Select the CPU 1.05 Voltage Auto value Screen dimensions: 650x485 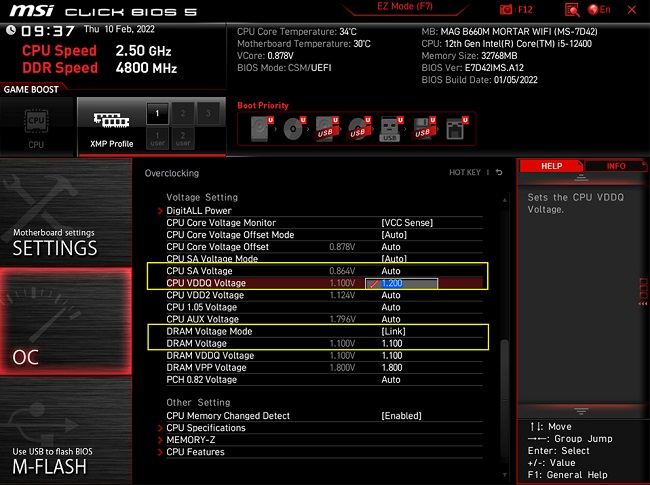click(391, 307)
